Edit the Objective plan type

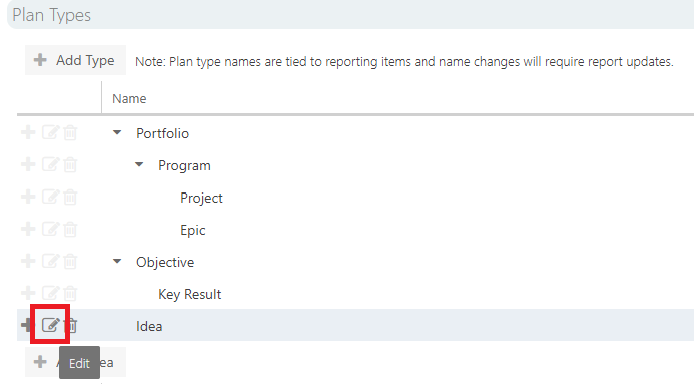coord(50,261)
